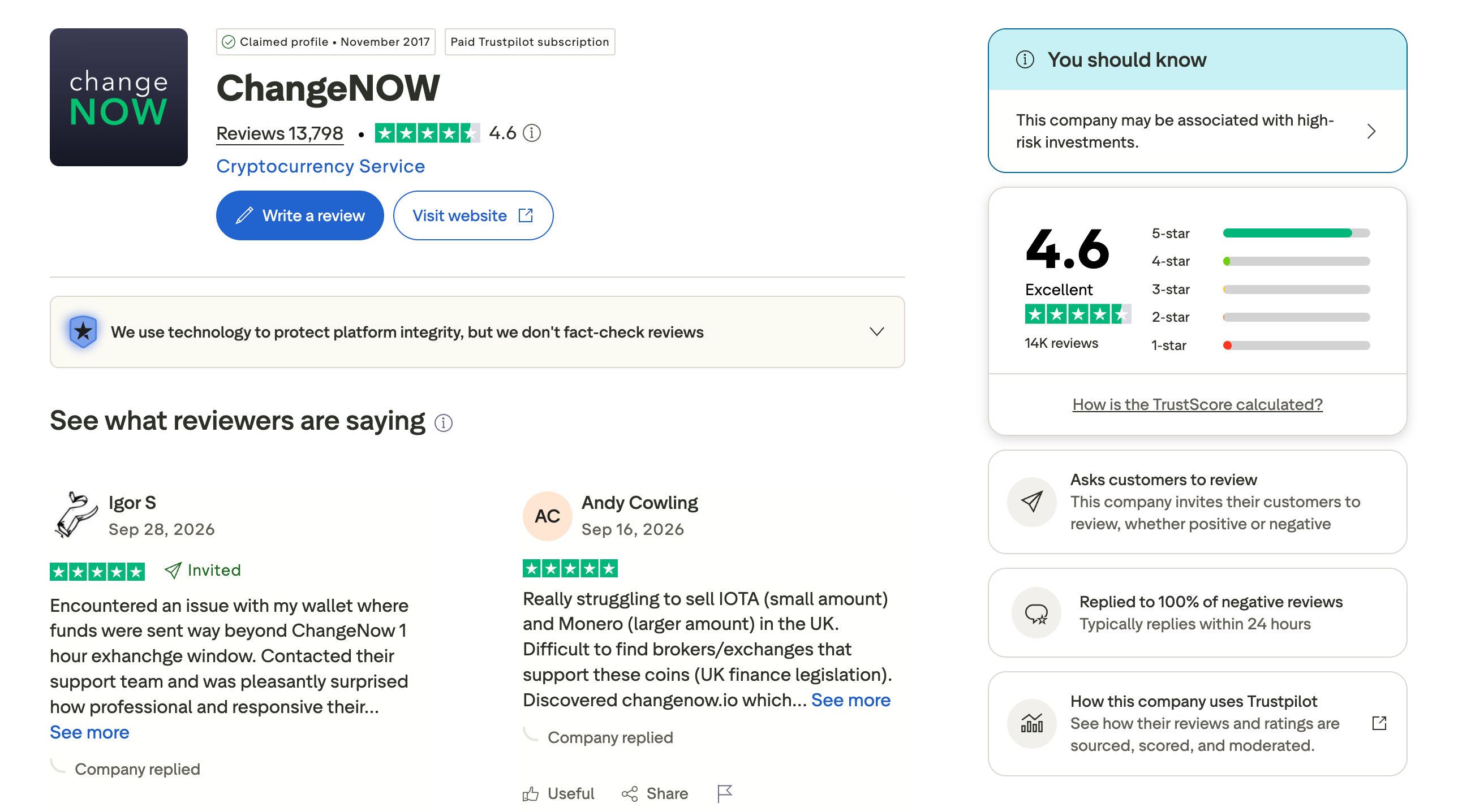Click the AC avatar of Andy Cowling
The height and width of the screenshot is (812, 1471).
[547, 515]
